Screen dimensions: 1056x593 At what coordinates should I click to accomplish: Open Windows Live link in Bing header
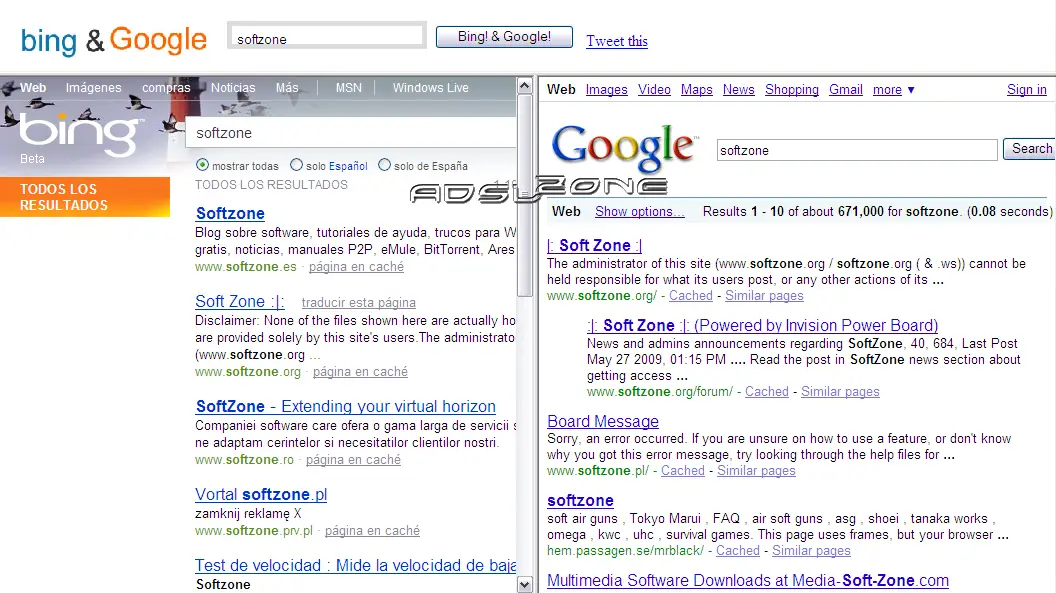pyautogui.click(x=430, y=88)
